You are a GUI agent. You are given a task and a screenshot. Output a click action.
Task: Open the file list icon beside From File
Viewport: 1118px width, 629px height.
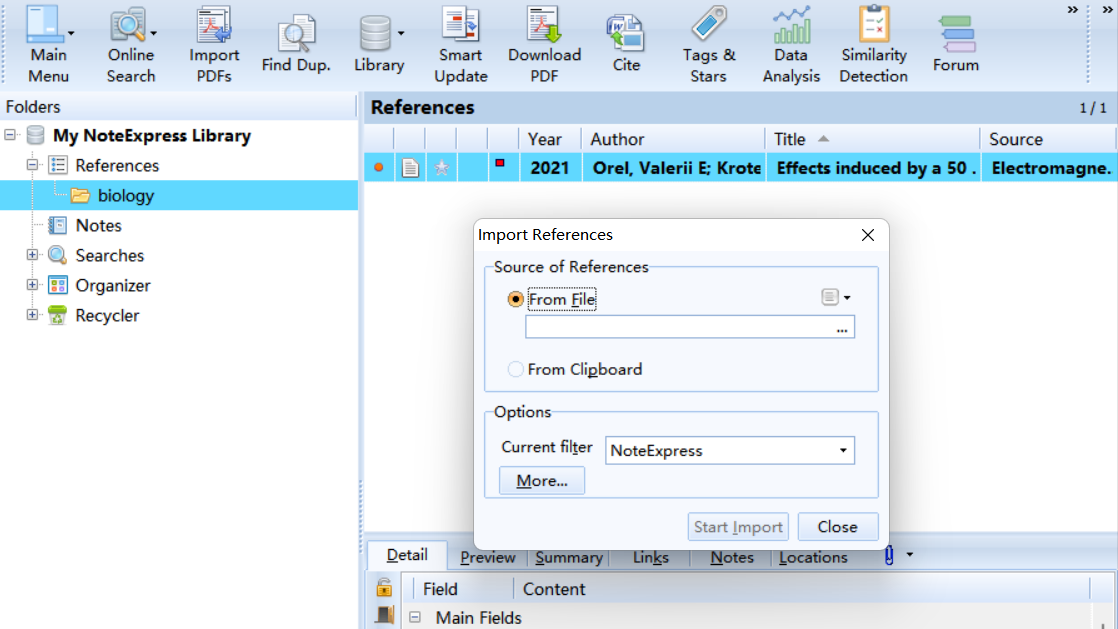click(829, 297)
